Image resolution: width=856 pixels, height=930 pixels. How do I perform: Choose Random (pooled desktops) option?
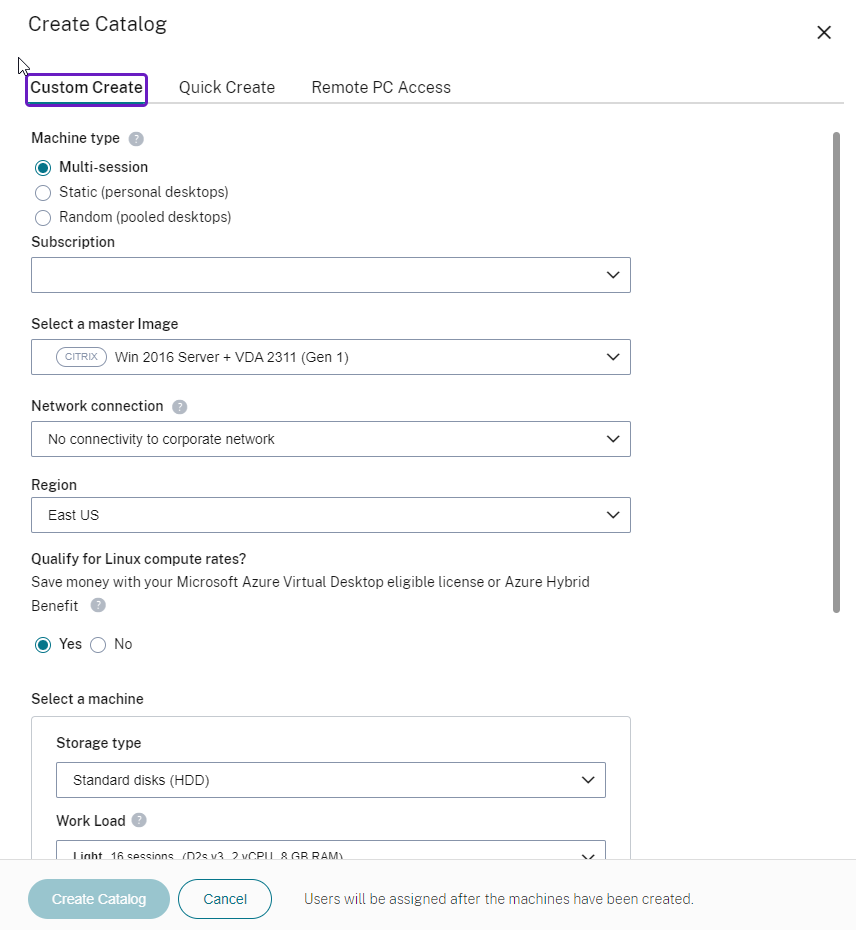[x=43, y=218]
